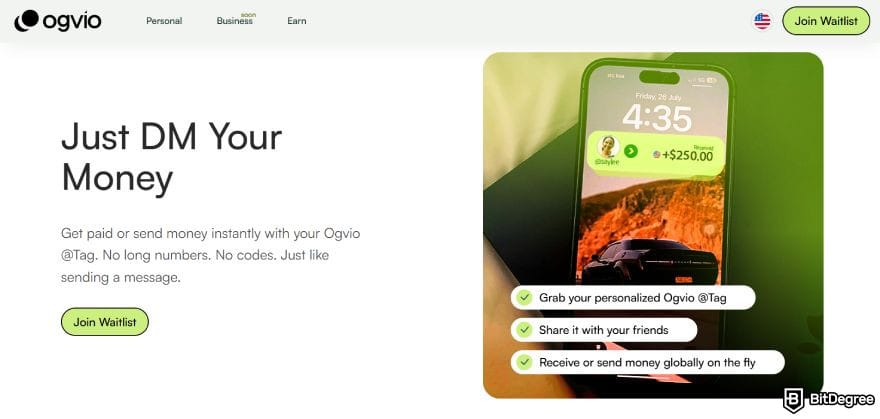Image resolution: width=880 pixels, height=419 pixels.
Task: Click checkmark beside Receive or send money globally
Action: click(x=524, y=362)
